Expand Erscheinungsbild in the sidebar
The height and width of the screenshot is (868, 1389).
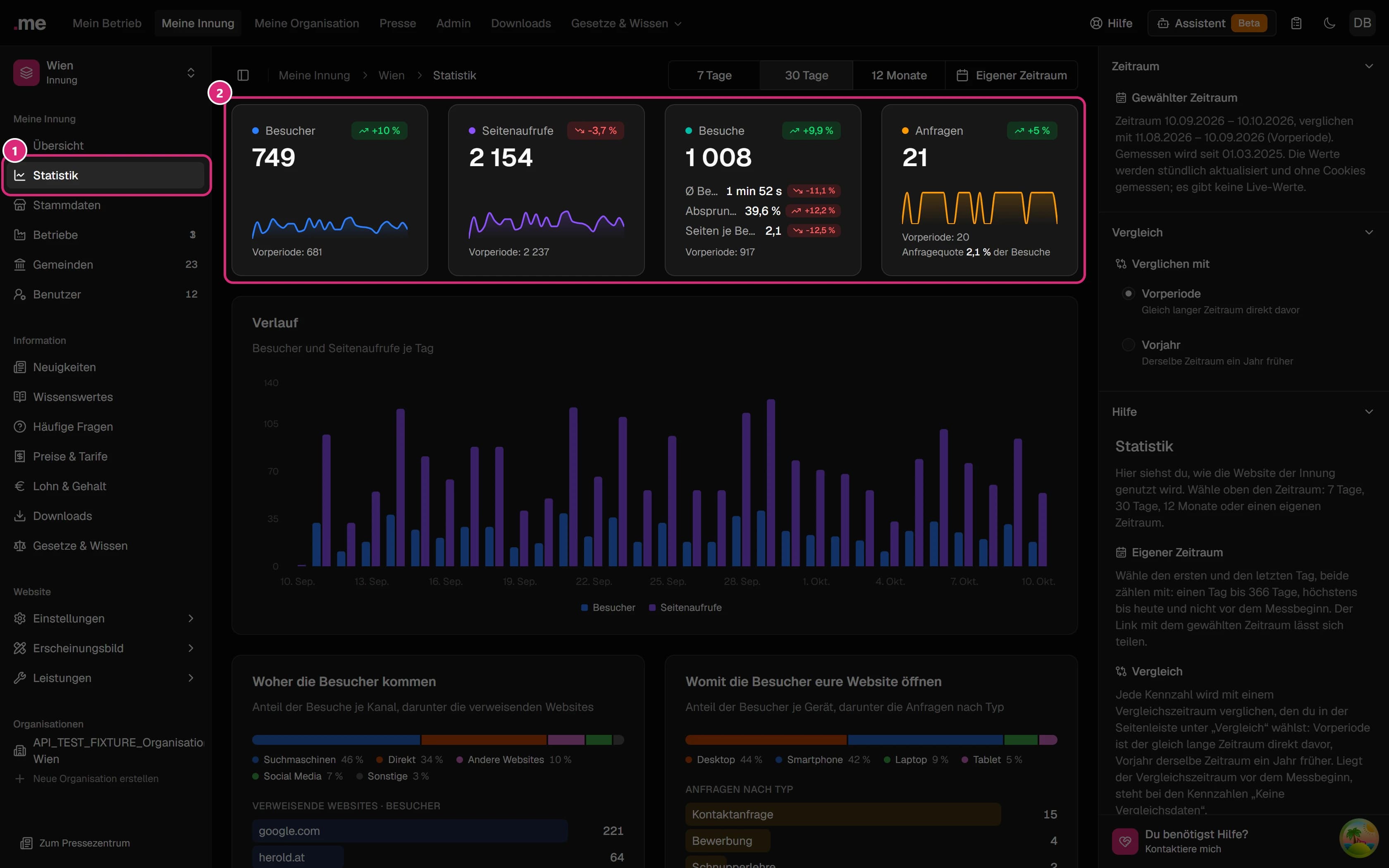[106, 648]
